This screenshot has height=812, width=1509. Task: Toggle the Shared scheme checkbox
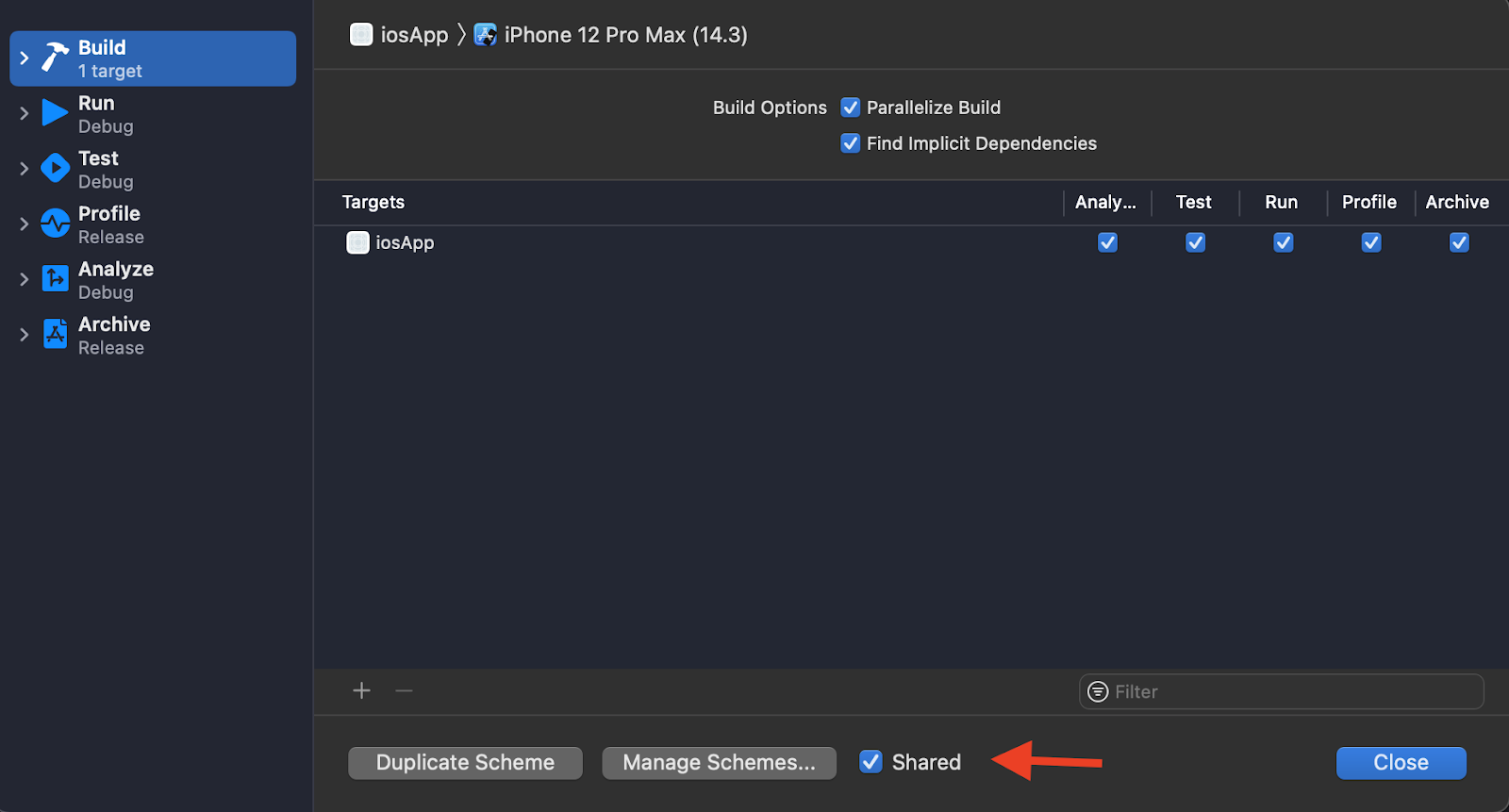870,761
